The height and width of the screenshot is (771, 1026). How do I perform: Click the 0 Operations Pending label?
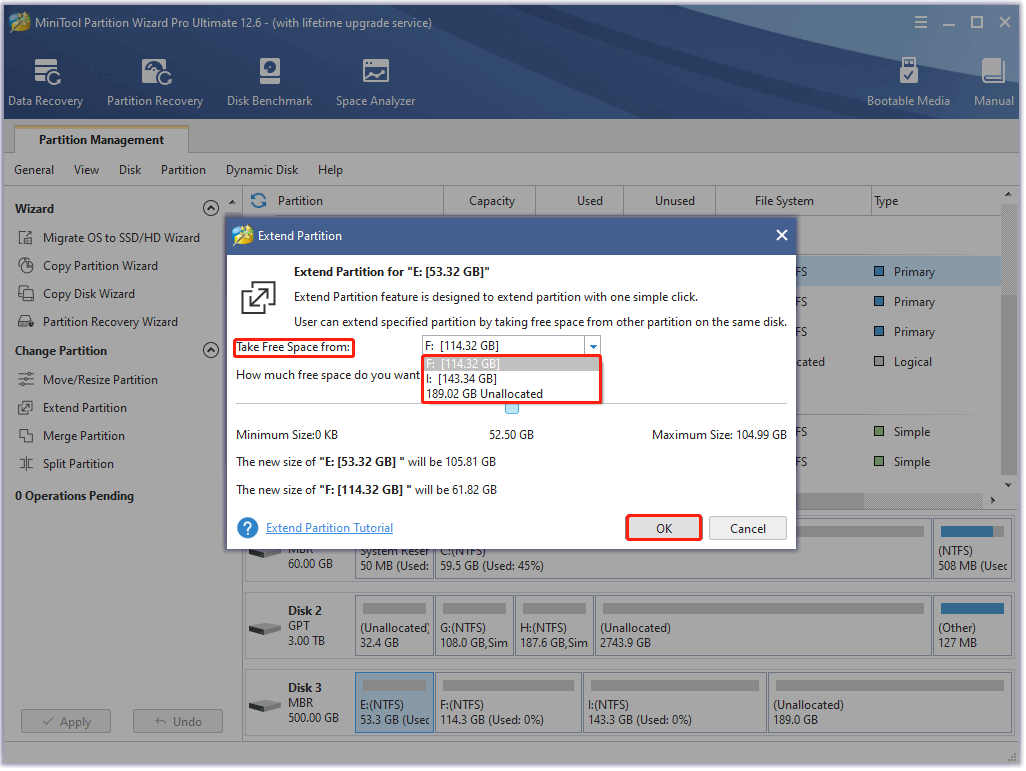[x=75, y=496]
